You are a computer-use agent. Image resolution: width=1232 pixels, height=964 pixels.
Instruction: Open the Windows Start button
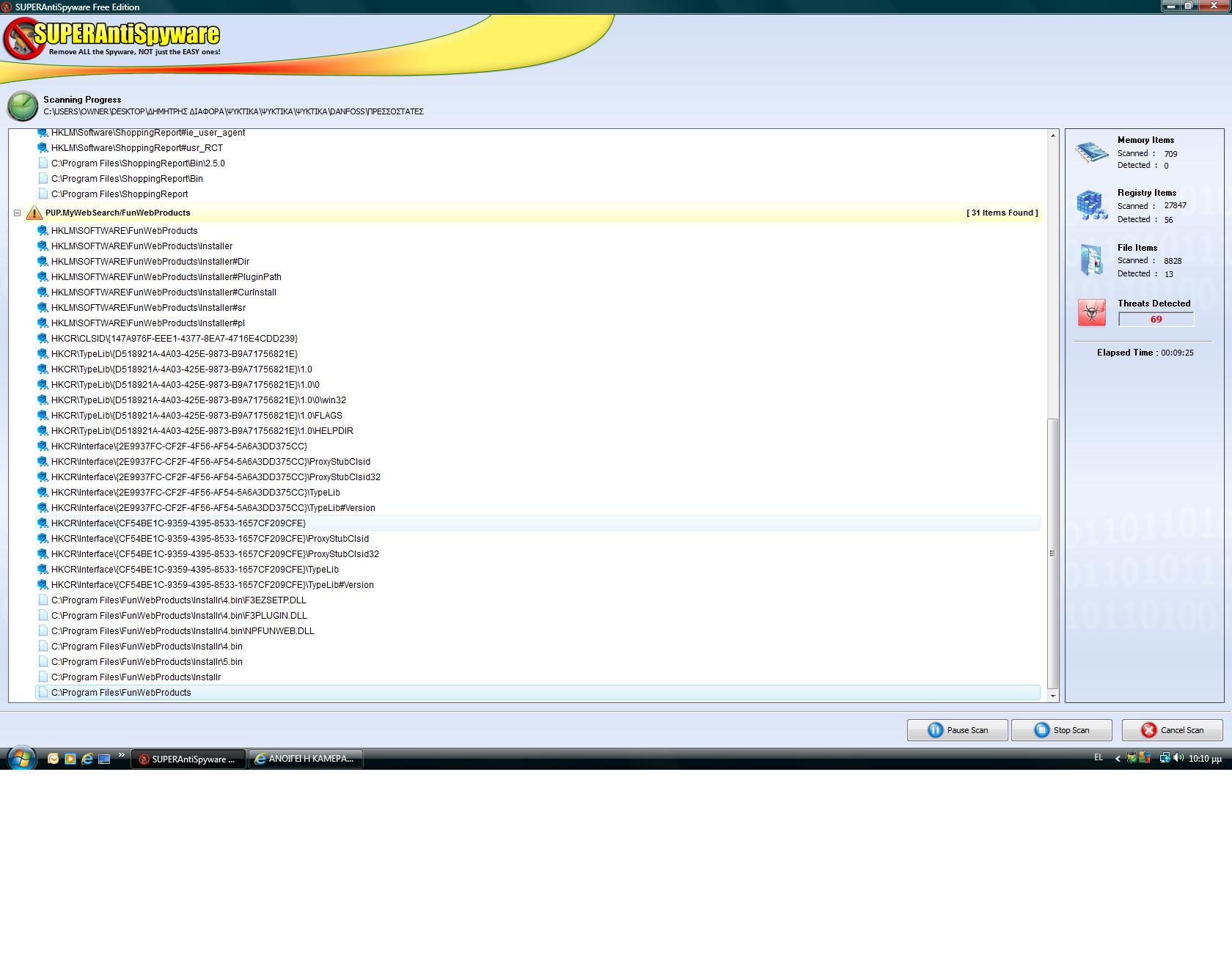21,758
